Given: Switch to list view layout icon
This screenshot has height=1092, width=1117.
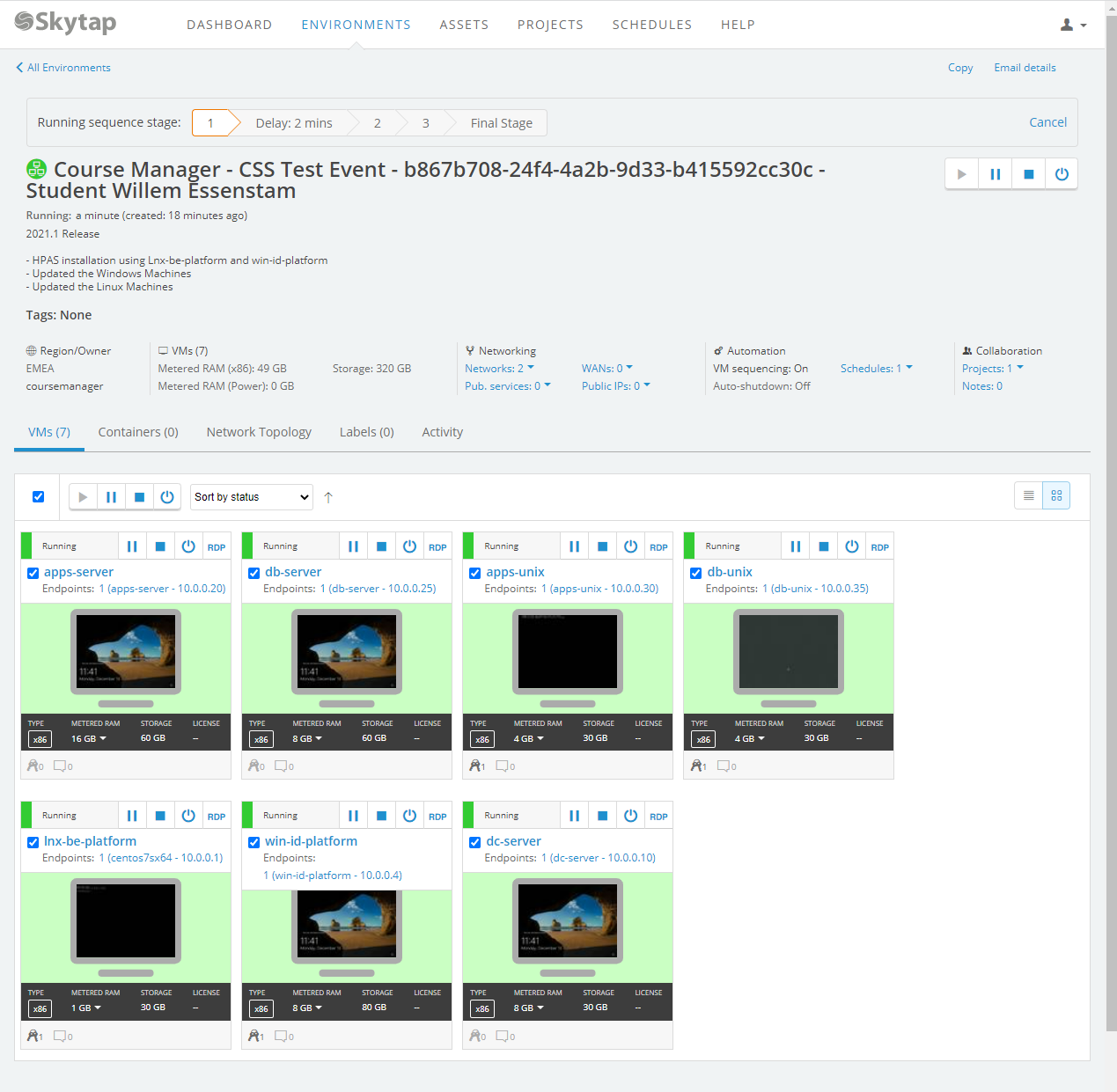Looking at the screenshot, I should coord(1028,496).
